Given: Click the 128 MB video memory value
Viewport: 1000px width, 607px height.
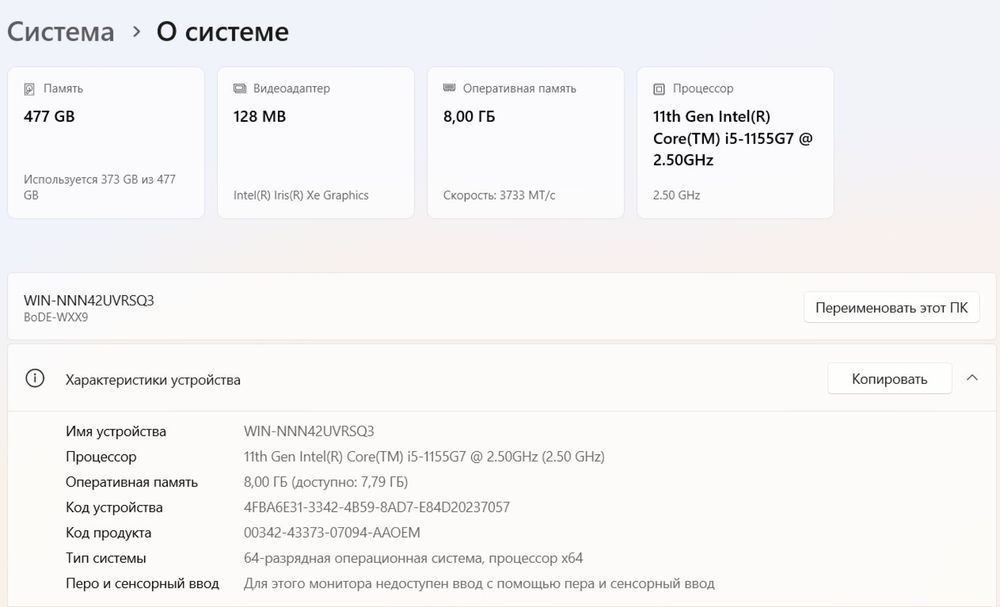Looking at the screenshot, I should click(x=260, y=117).
